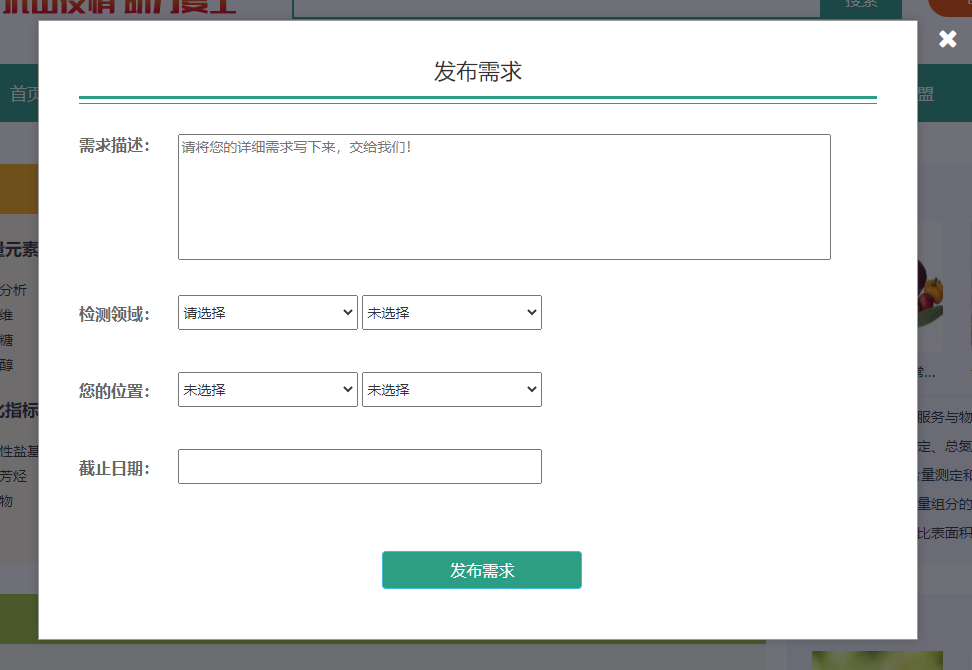Click the 服务与物 link on the right
The width and height of the screenshot is (972, 670).
pyautogui.click(x=943, y=417)
